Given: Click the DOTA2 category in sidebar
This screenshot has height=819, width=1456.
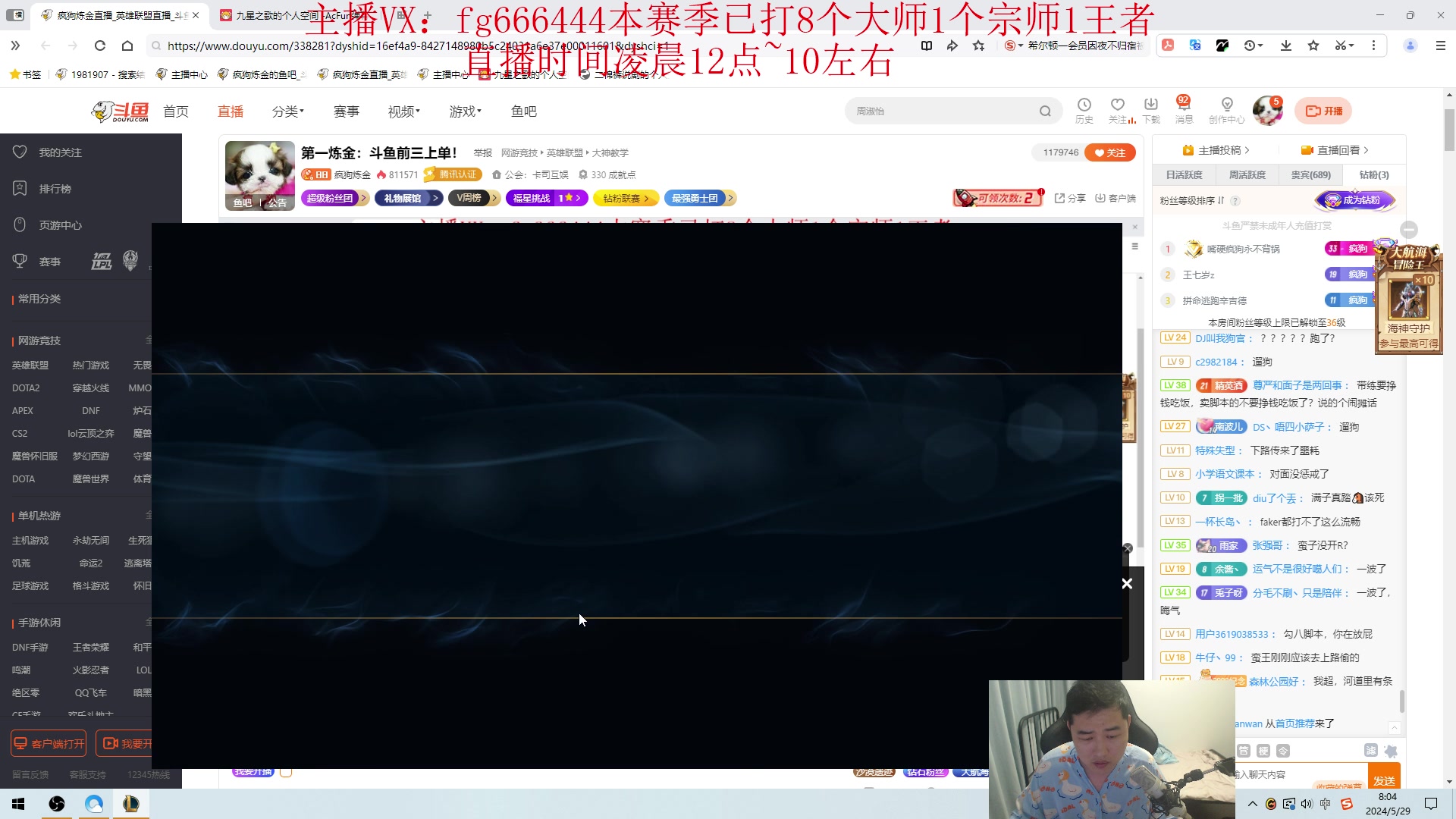Looking at the screenshot, I should click(x=26, y=388).
